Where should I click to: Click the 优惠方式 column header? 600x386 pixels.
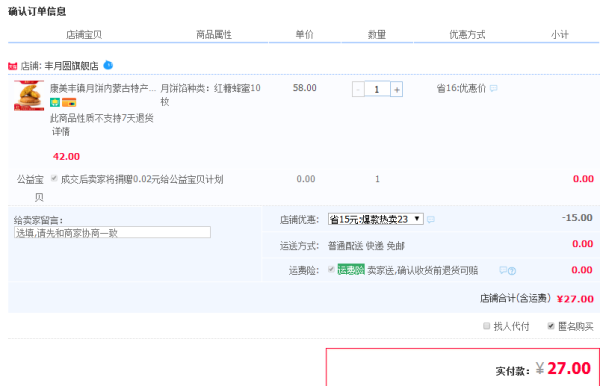pos(467,35)
